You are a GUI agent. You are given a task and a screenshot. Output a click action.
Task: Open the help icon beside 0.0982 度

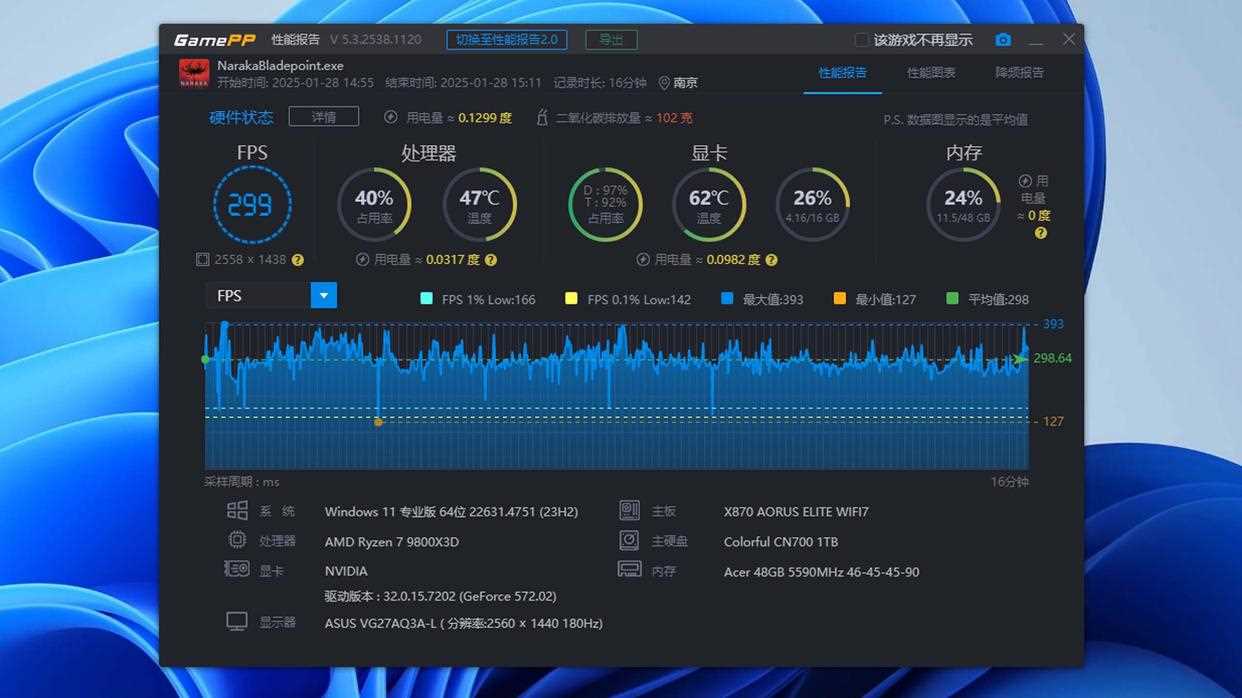point(771,260)
